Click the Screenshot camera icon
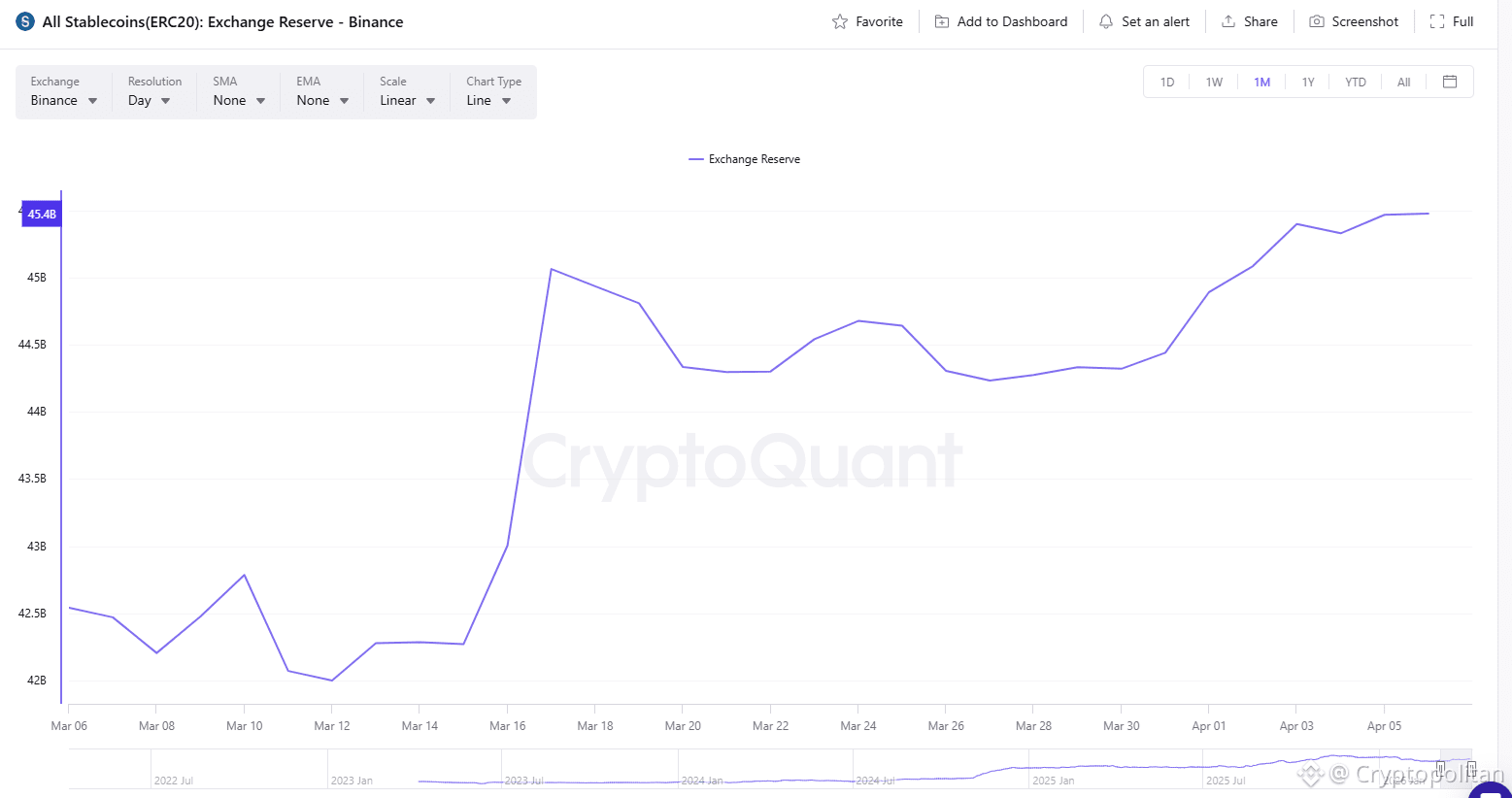Screen dimensions: 1512x798 [1317, 22]
